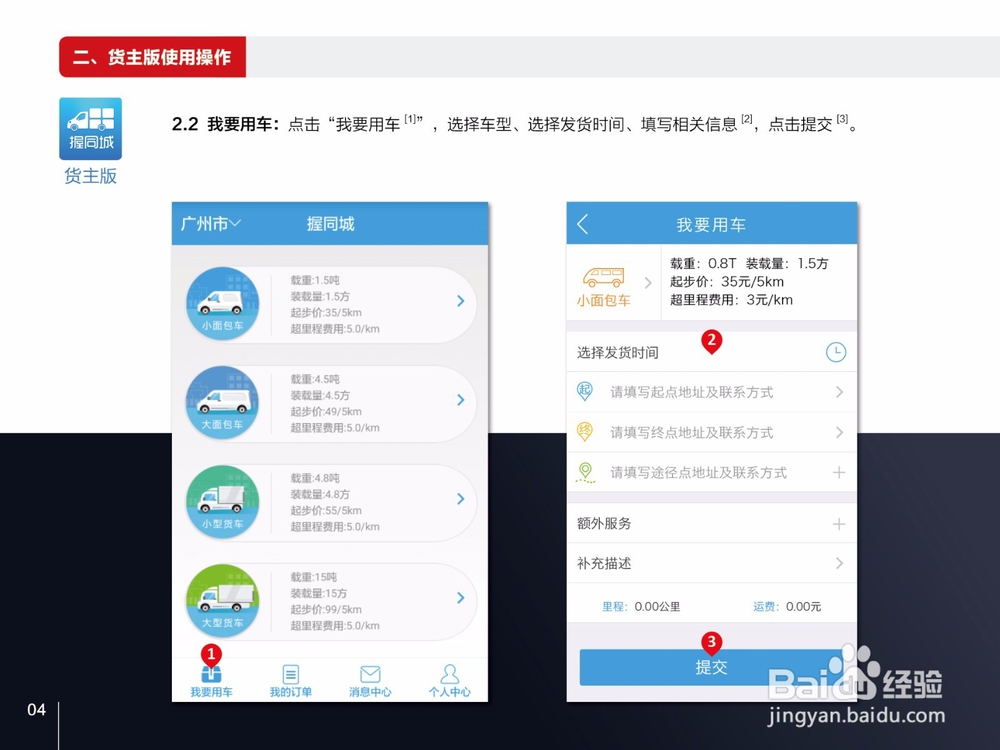1000x750 pixels.
Task: Select the 小型货车 circular vehicle icon
Action: coord(223,501)
